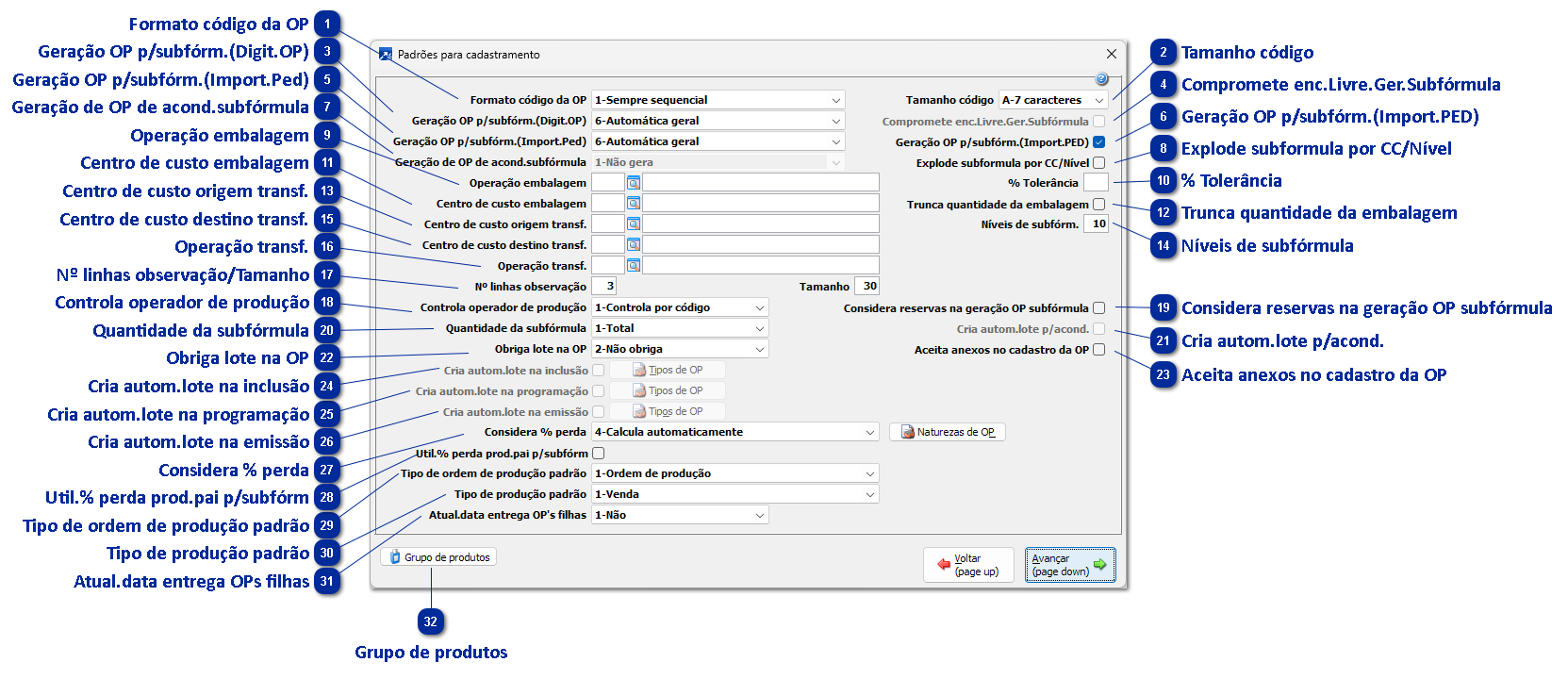Image resolution: width=1568 pixels, height=679 pixels.
Task: Close the Padrões para cadastramento dialog
Action: (1111, 54)
